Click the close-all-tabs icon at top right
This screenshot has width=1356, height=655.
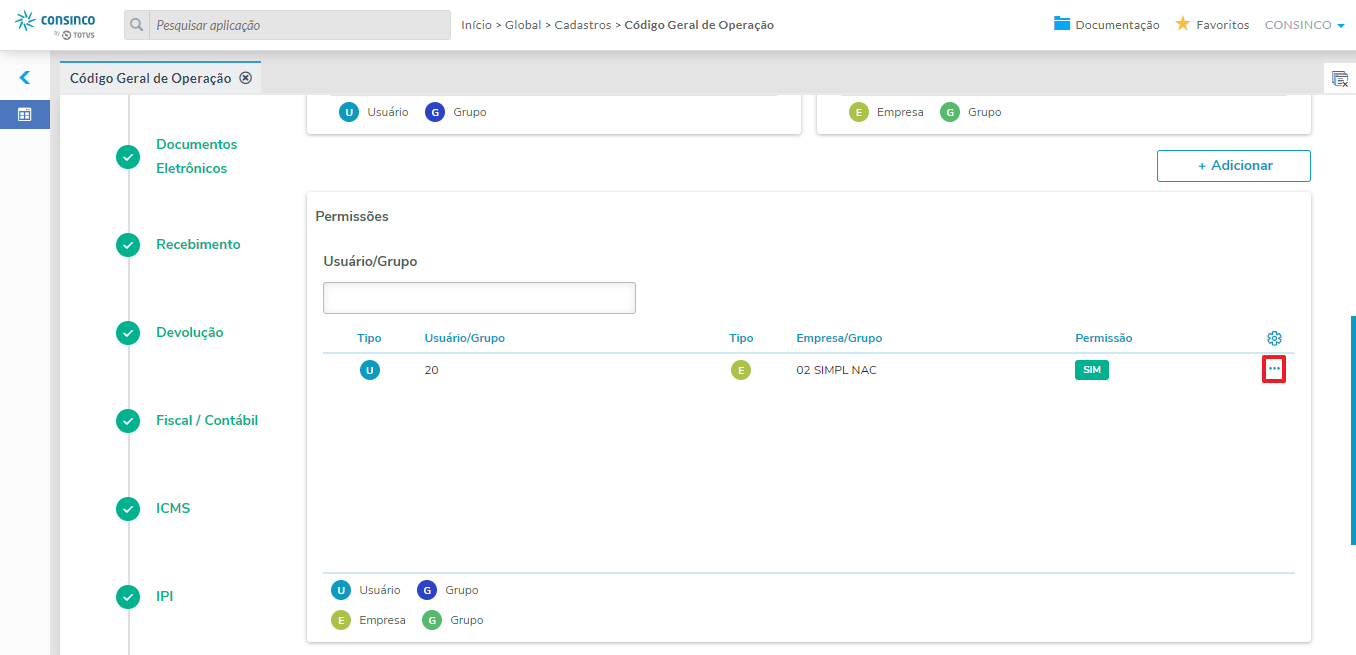1340,78
